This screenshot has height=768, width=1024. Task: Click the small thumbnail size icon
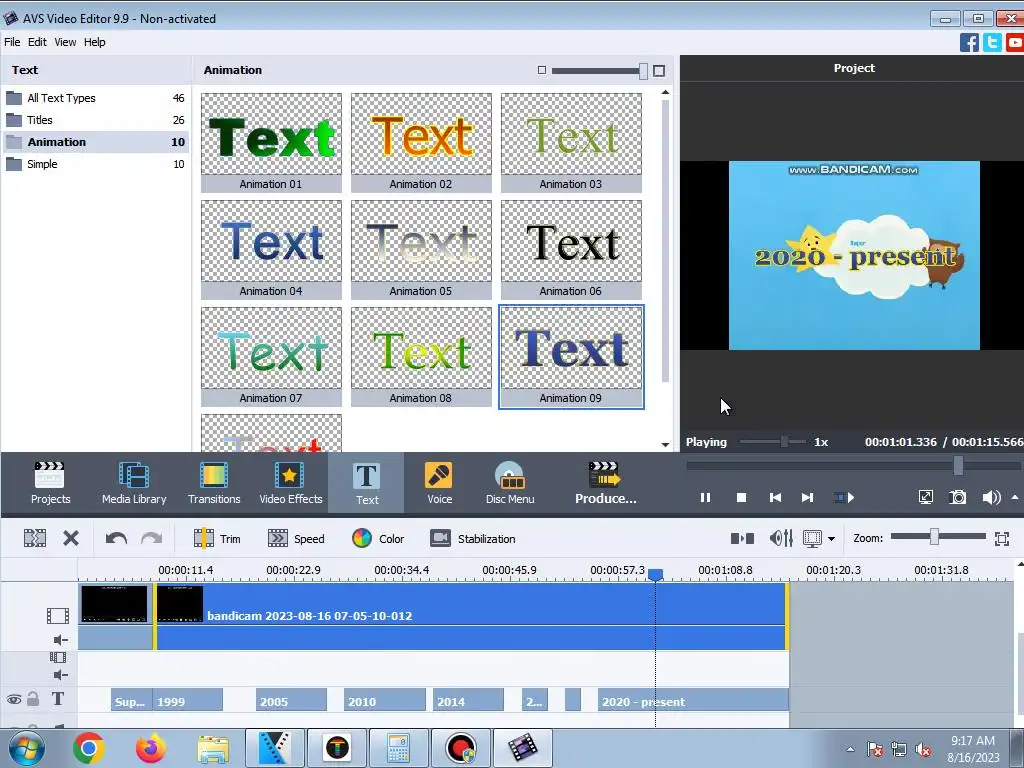[541, 70]
